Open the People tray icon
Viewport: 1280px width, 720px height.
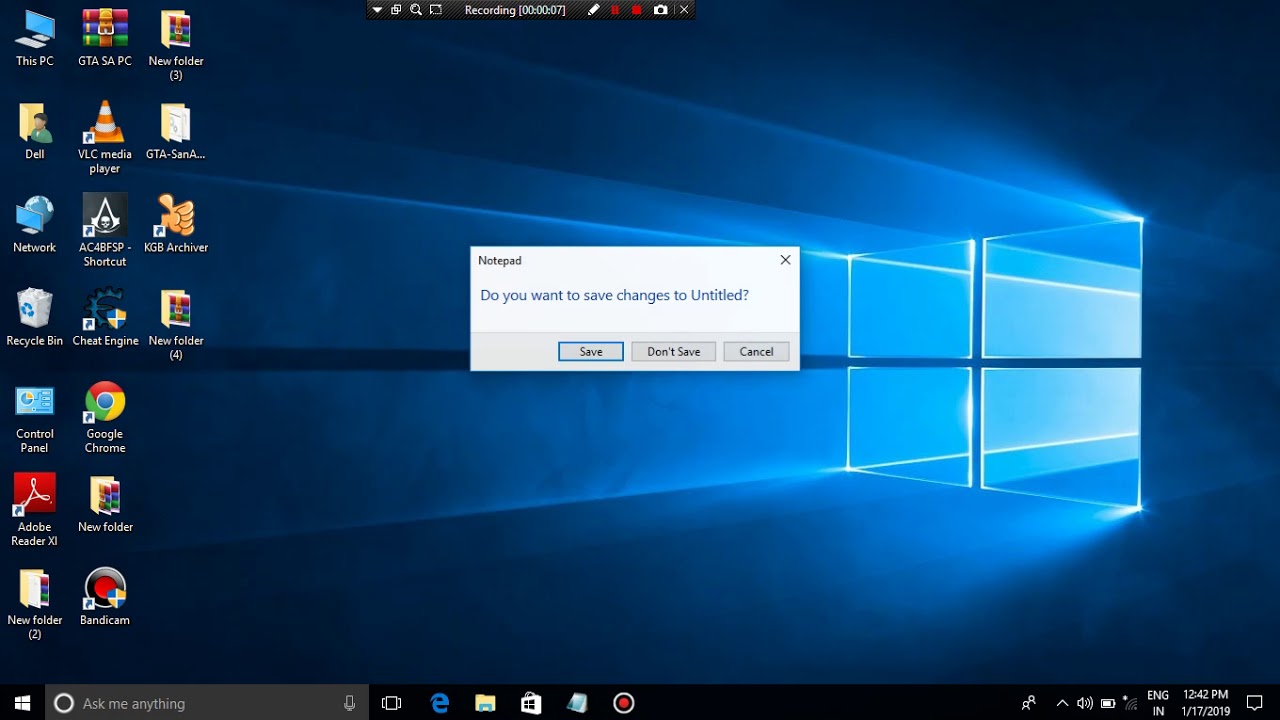click(1028, 703)
